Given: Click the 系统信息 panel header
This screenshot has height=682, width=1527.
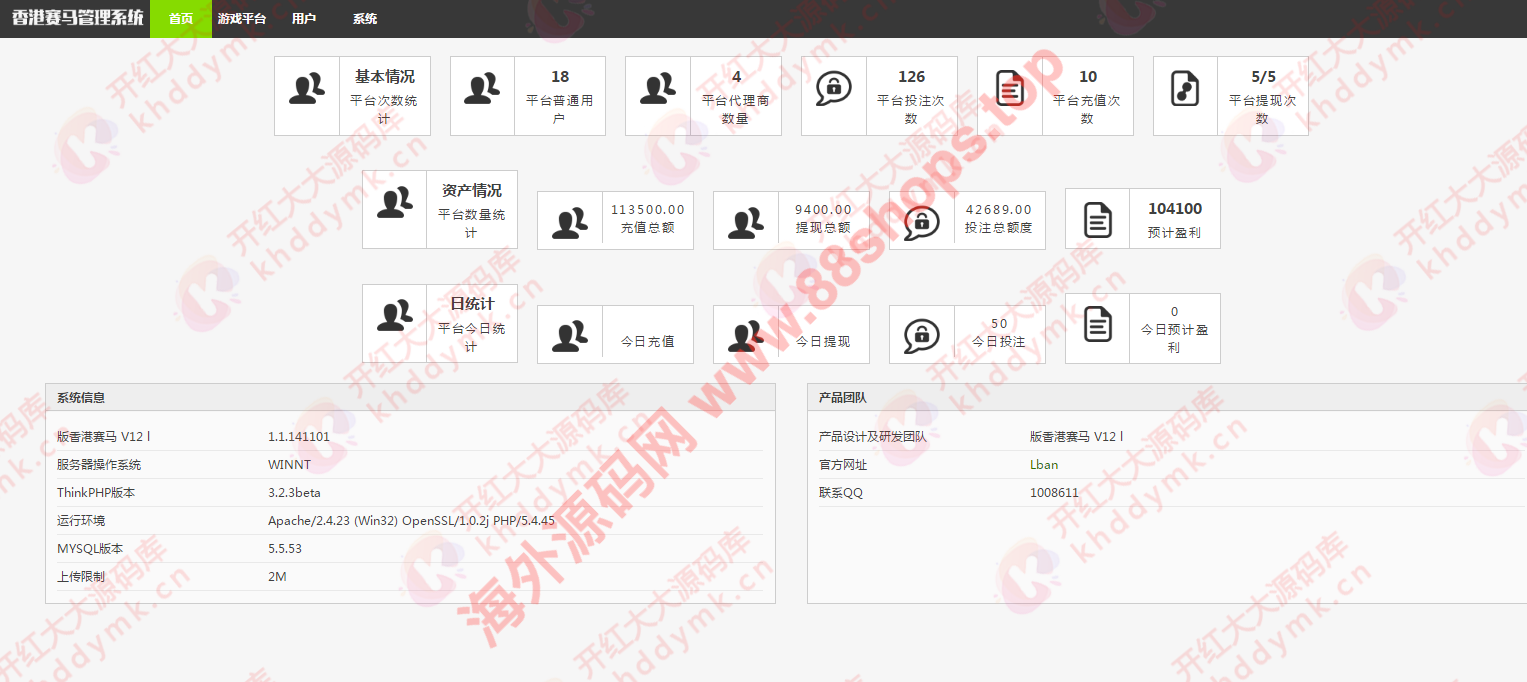Looking at the screenshot, I should point(410,397).
